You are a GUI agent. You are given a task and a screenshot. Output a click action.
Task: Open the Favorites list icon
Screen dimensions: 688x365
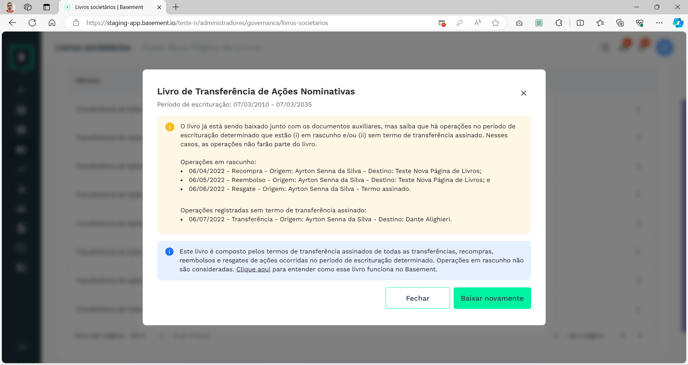(x=600, y=23)
